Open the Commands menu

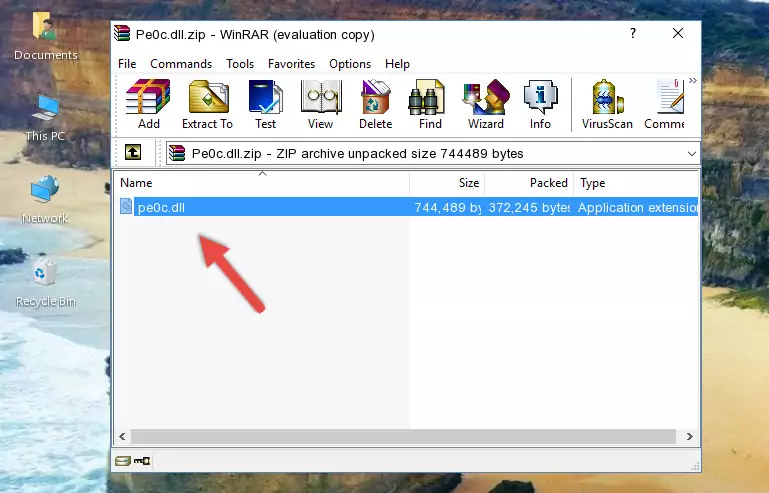tap(181, 64)
